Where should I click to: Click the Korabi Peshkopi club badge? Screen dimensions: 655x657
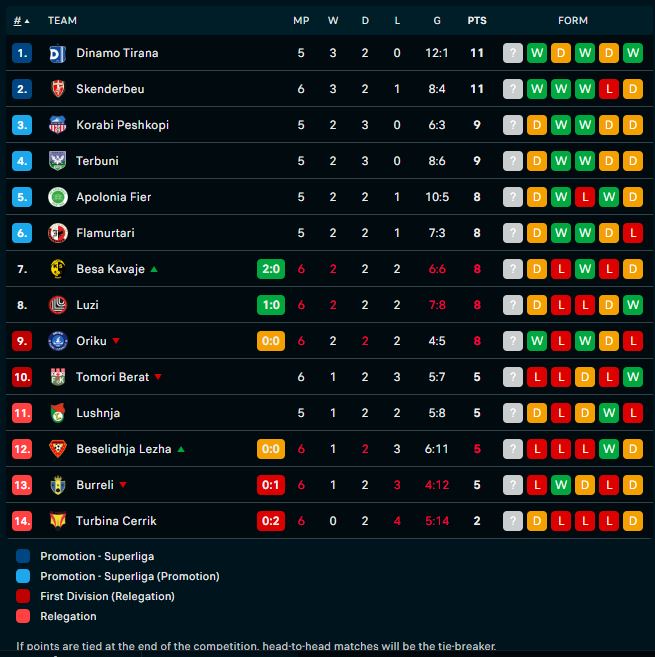[57, 125]
